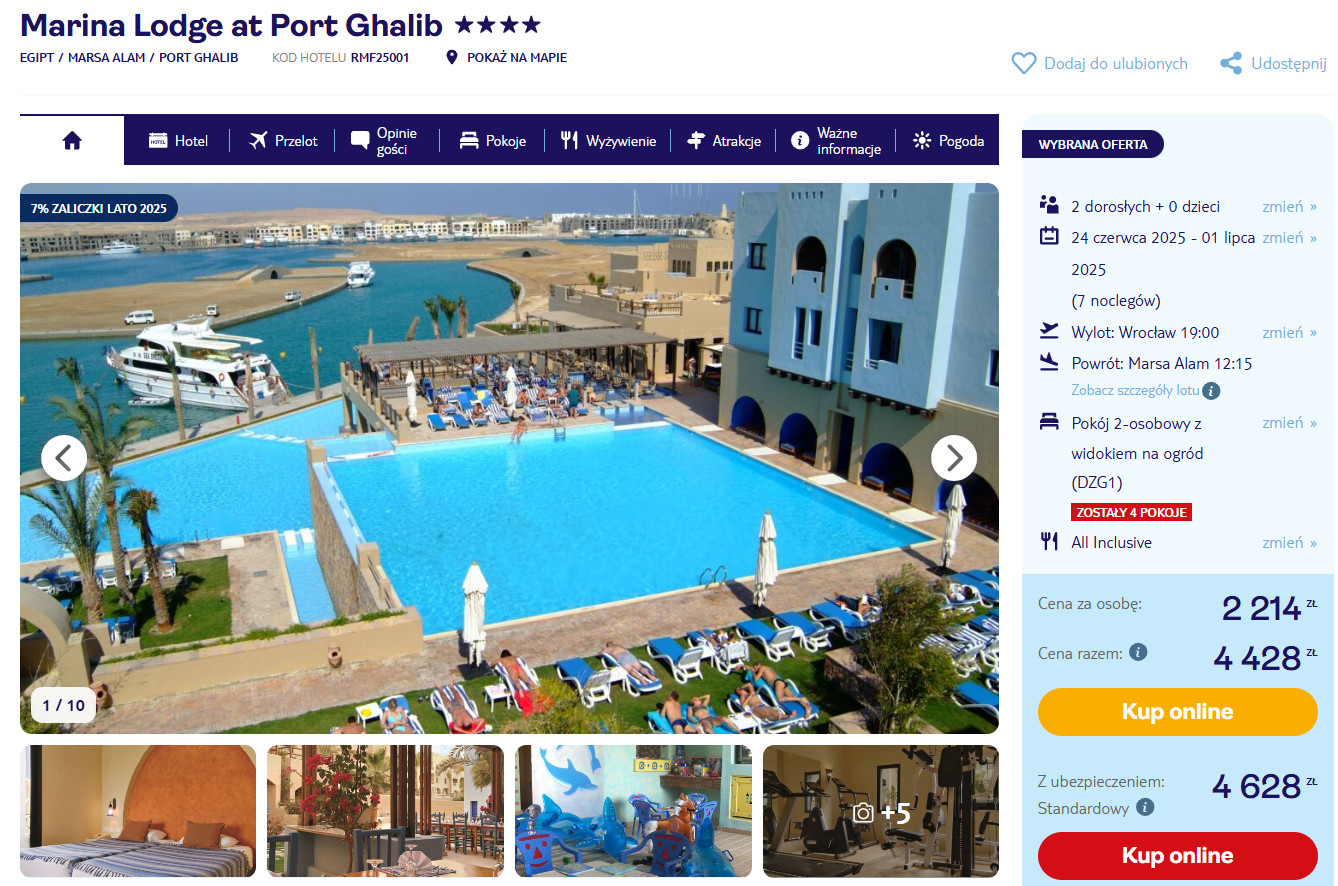Click the red Kup online button with insurance
This screenshot has width=1338, height=886.
click(1178, 856)
